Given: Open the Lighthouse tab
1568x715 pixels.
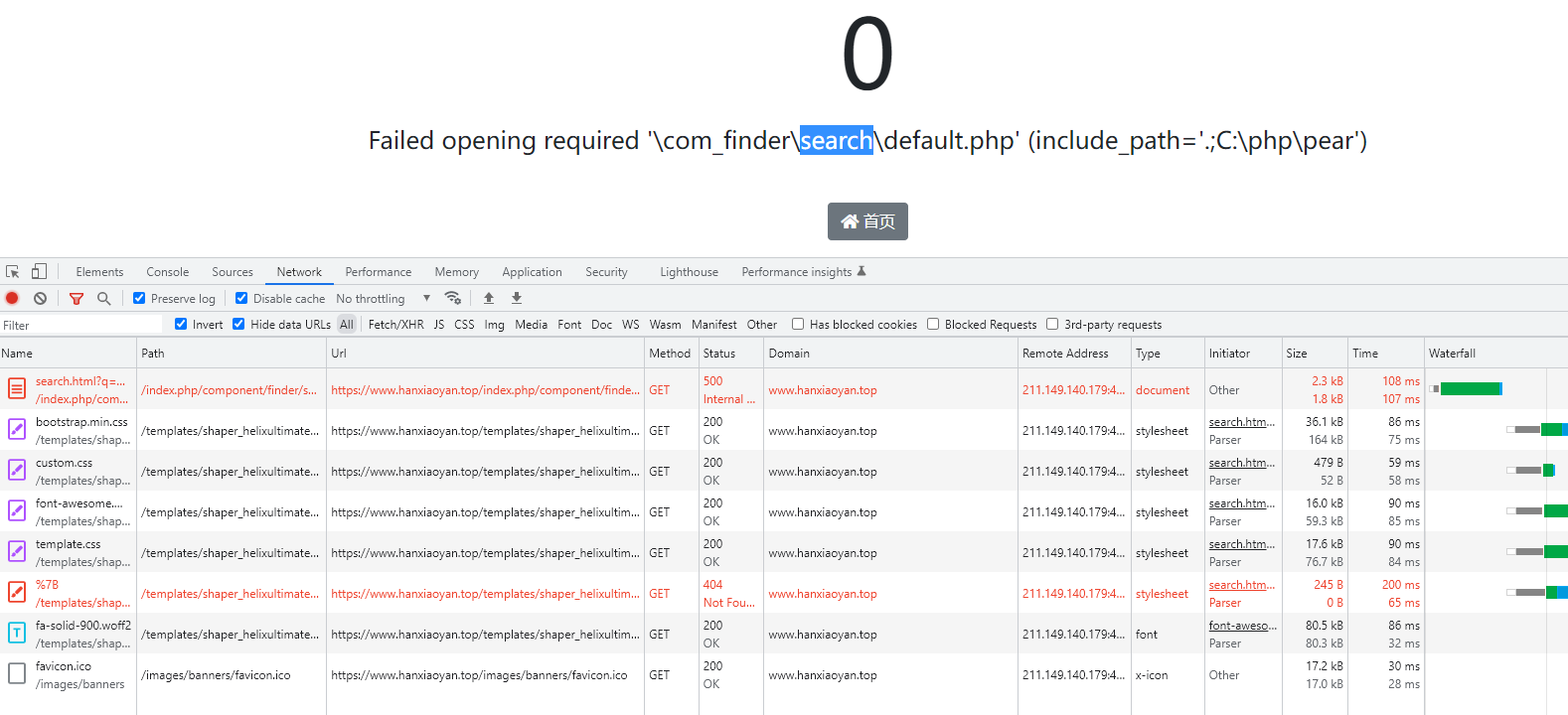Looking at the screenshot, I should [689, 271].
